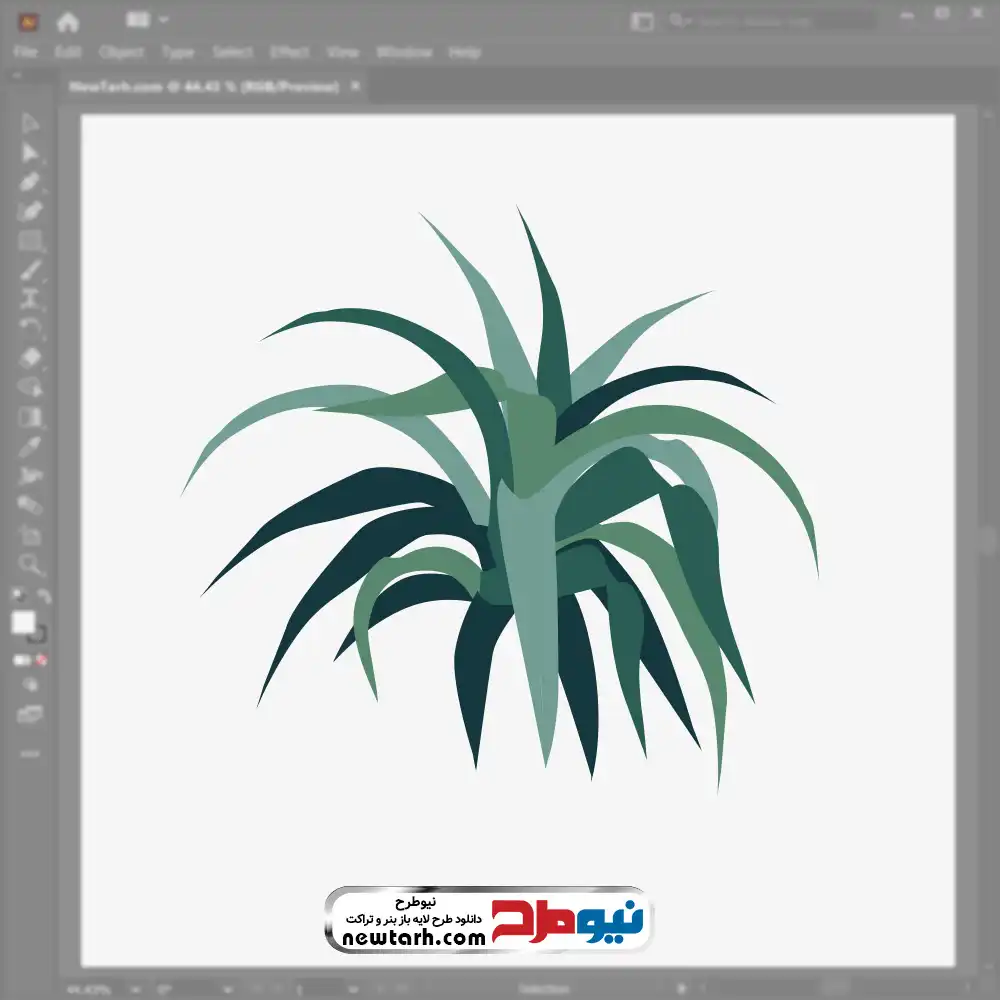Select the Selection tool arrow
Image resolution: width=1000 pixels, height=1000 pixels.
[29, 123]
